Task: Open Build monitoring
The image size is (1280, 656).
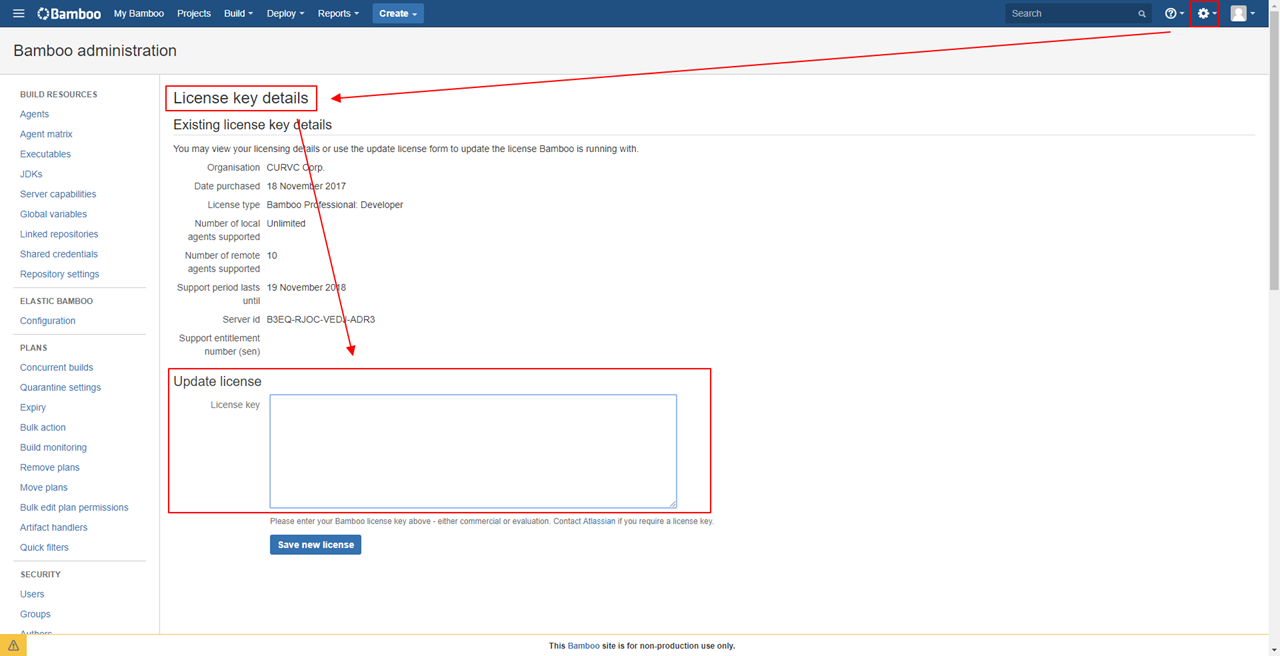Action: pyautogui.click(x=53, y=447)
